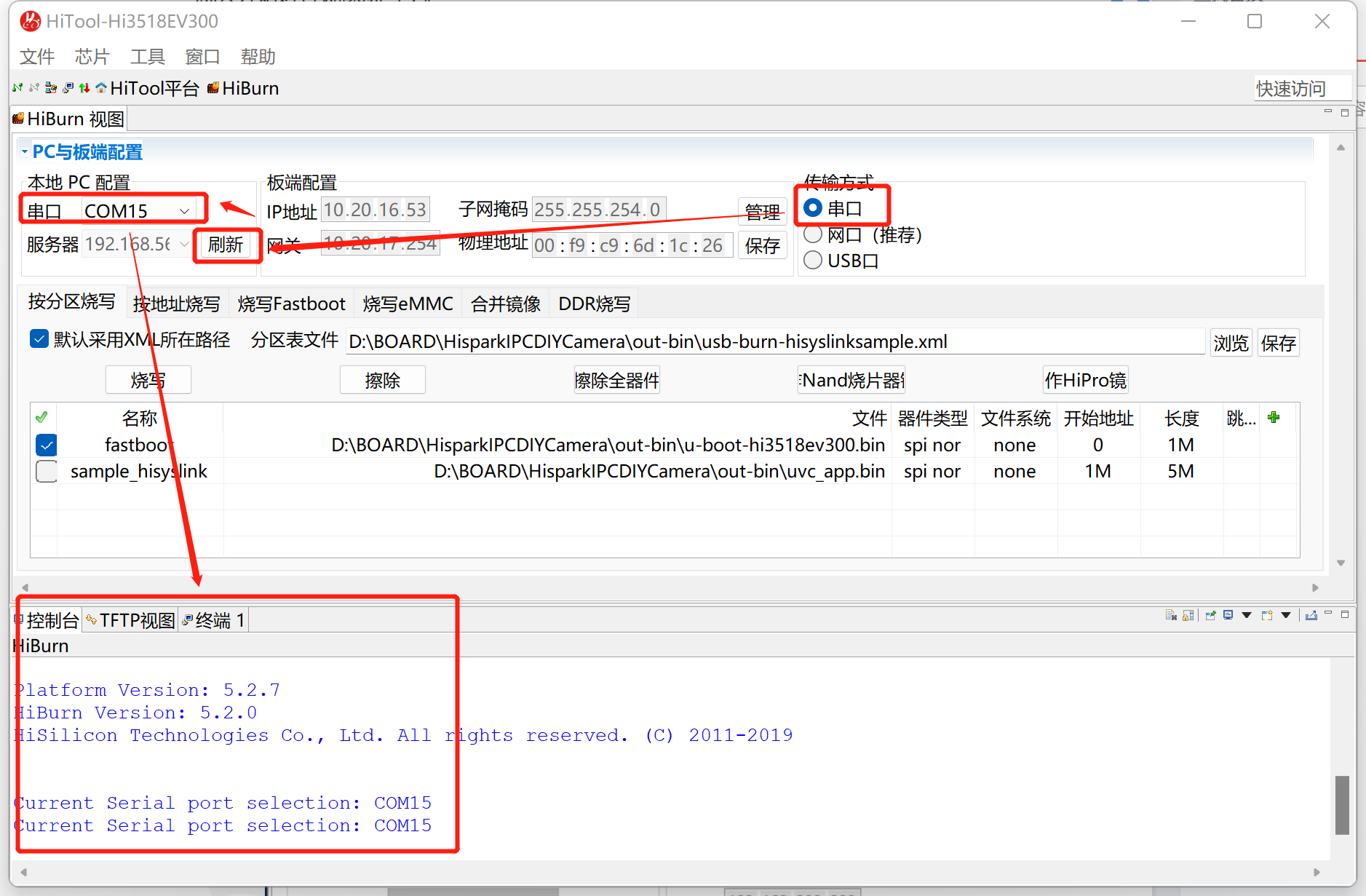Maximize the HiBurn view panel
Viewport: 1366px width, 896px height.
(1345, 112)
